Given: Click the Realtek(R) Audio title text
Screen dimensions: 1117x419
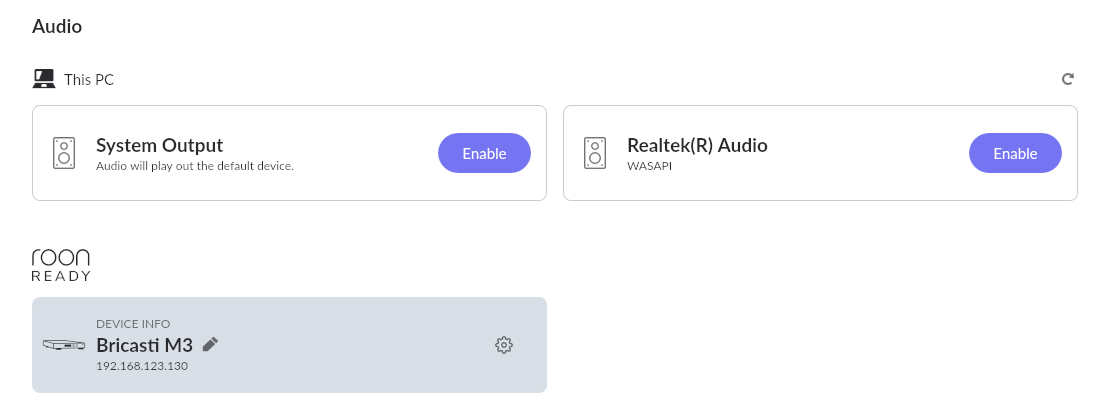Looking at the screenshot, I should point(697,145).
